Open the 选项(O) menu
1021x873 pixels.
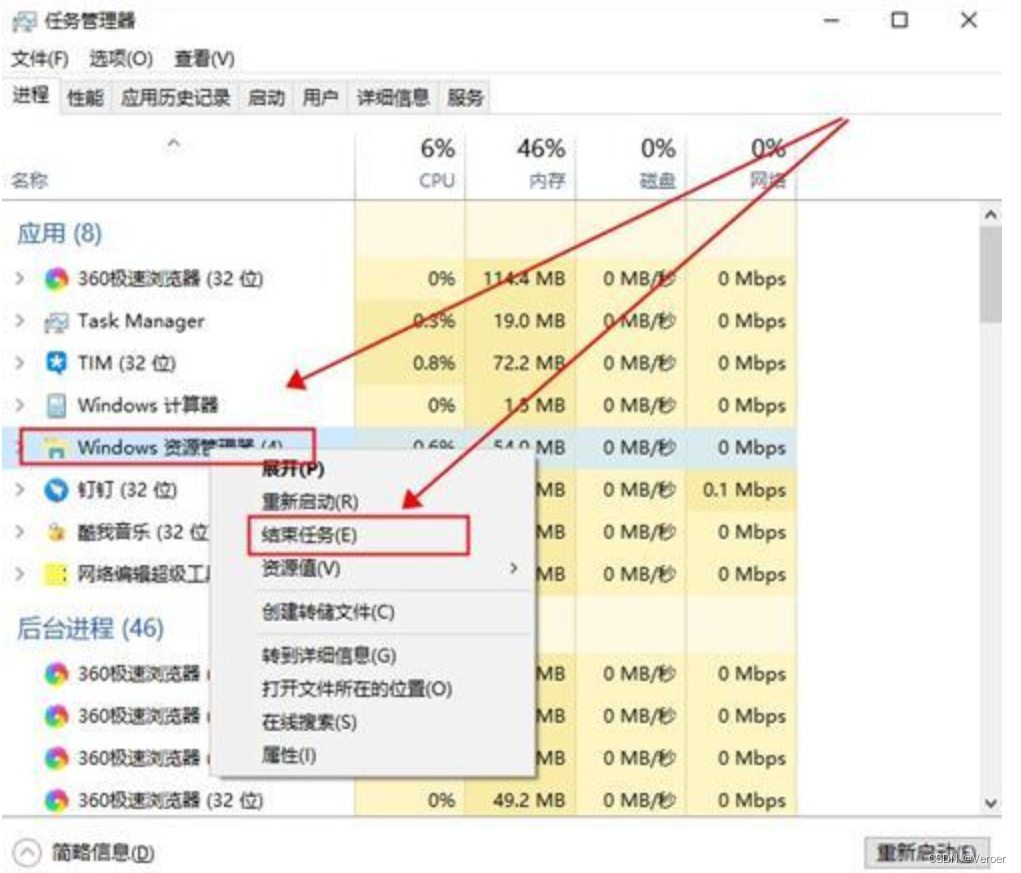tap(121, 59)
